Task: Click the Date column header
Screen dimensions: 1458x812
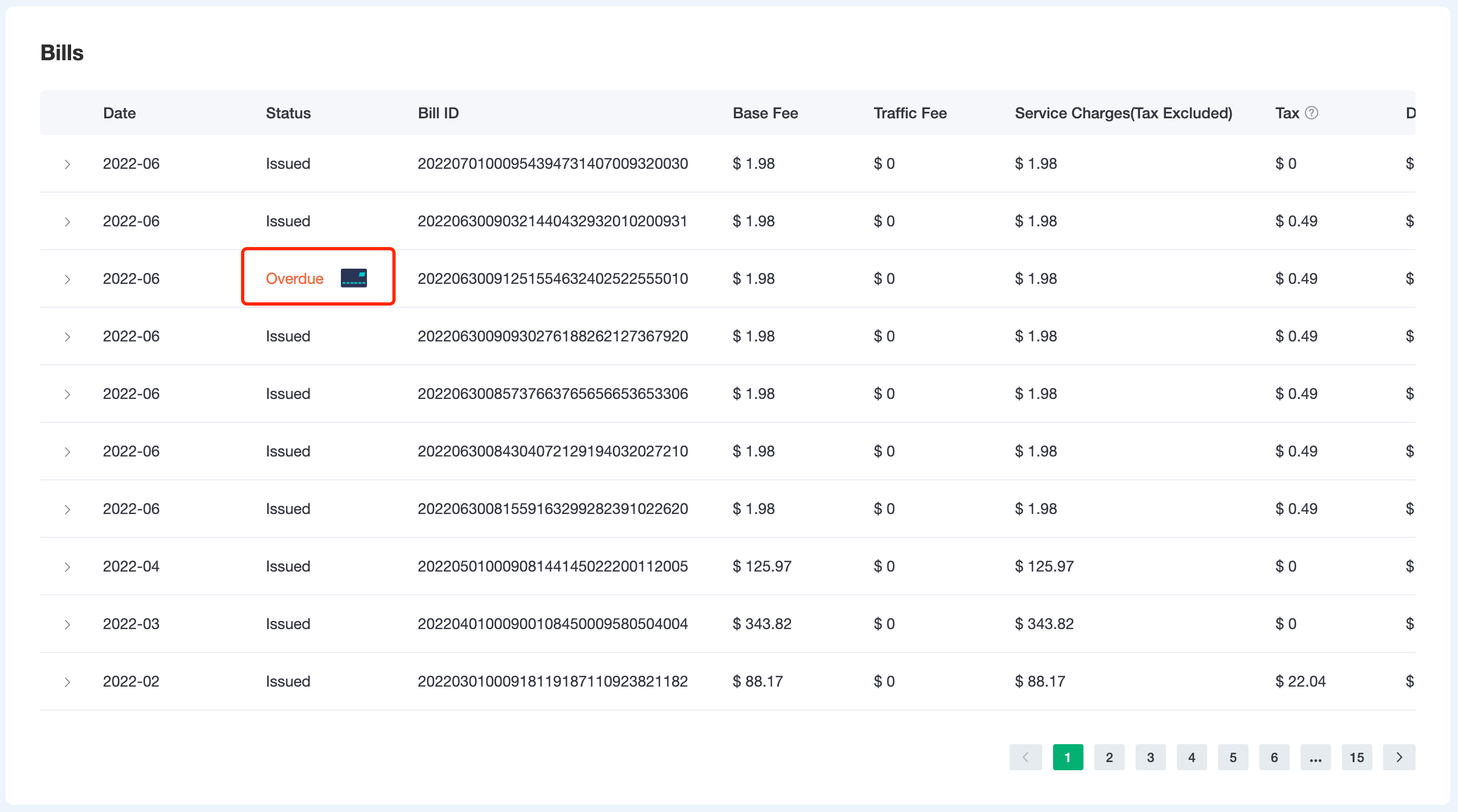Action: pyautogui.click(x=119, y=113)
